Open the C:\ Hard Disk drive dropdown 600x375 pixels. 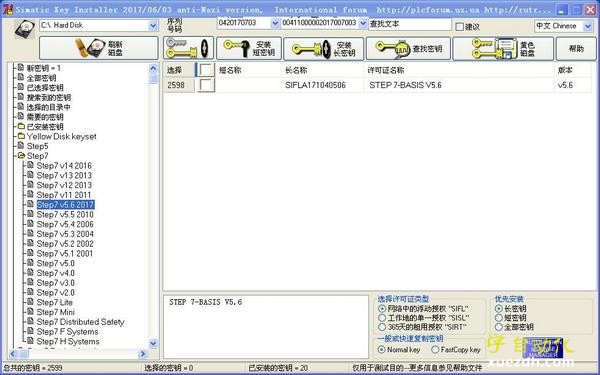[x=153, y=26]
